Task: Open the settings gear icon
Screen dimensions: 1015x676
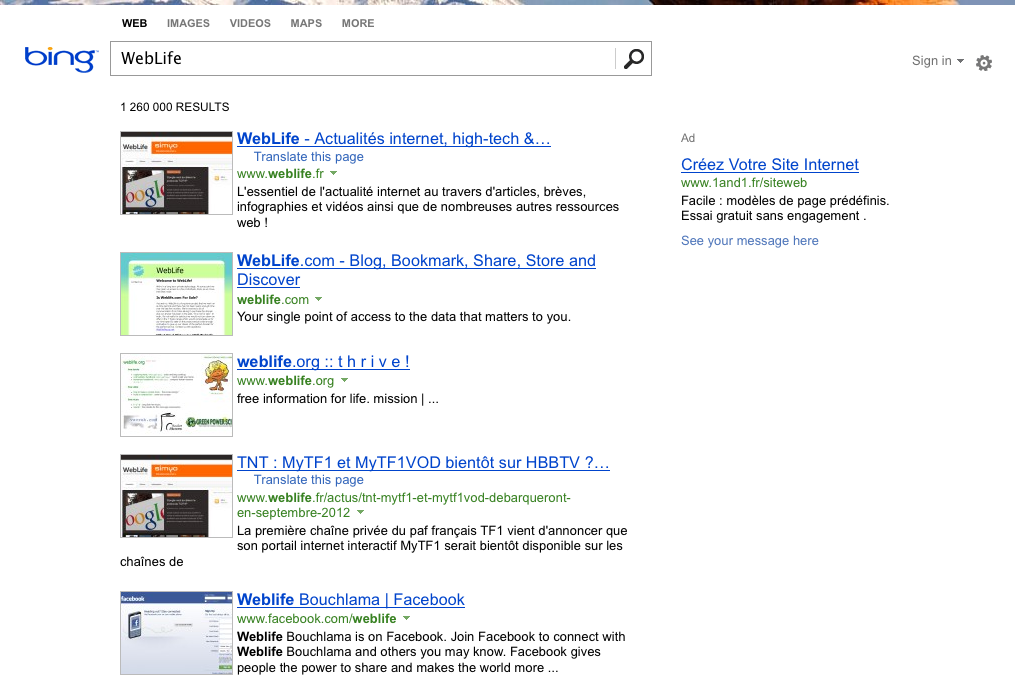Action: click(984, 63)
